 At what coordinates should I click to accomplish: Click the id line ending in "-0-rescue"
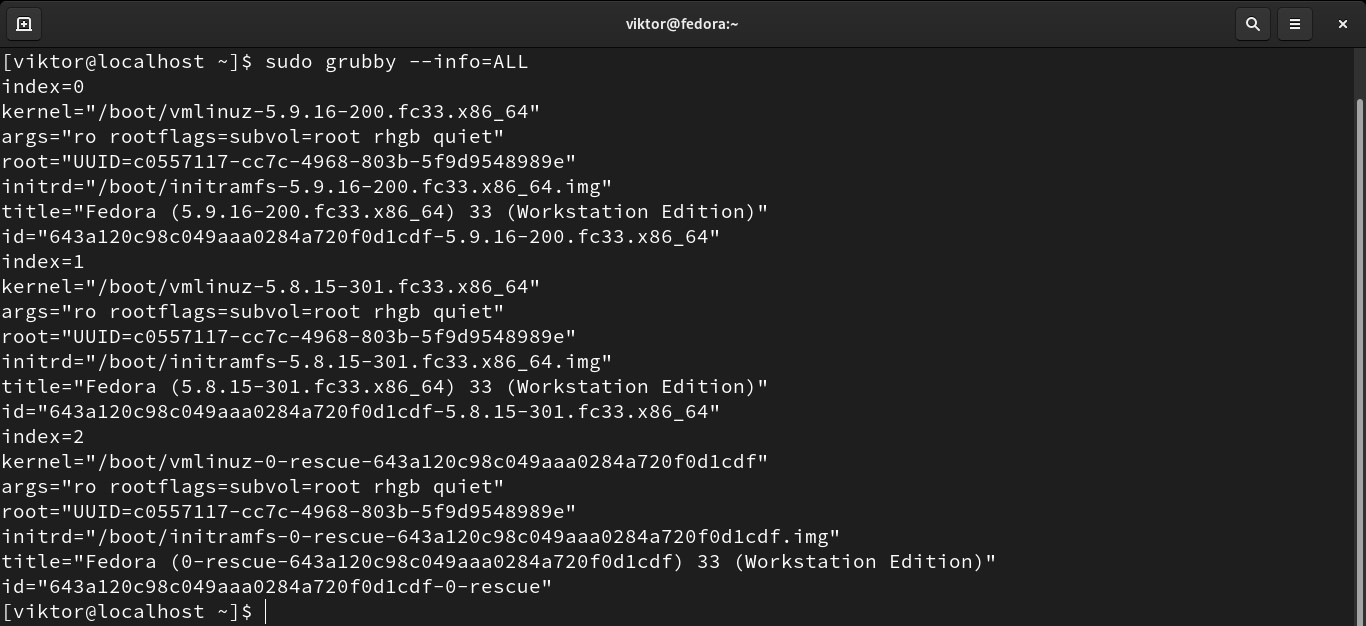pos(276,587)
